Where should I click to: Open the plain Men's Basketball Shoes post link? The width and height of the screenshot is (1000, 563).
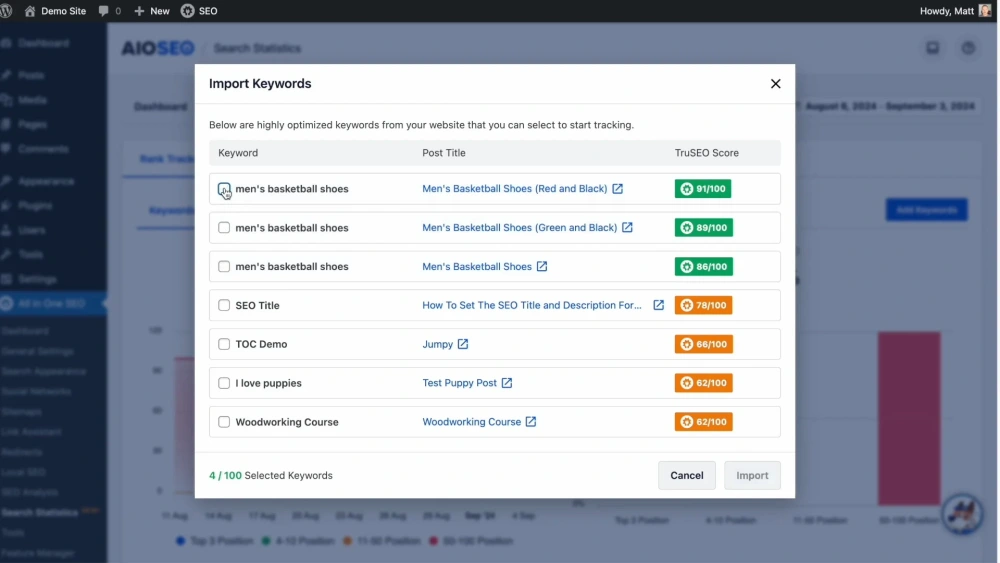[477, 267]
